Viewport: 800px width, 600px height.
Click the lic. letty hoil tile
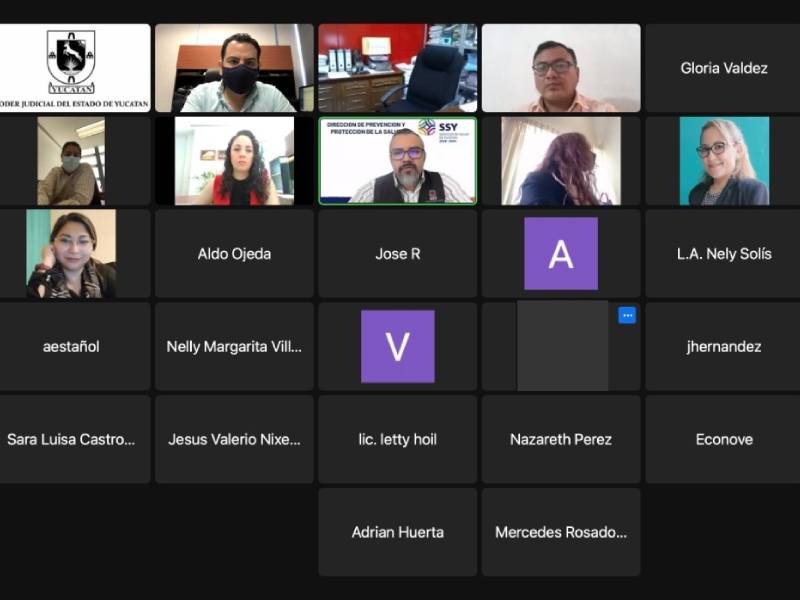[397, 440]
